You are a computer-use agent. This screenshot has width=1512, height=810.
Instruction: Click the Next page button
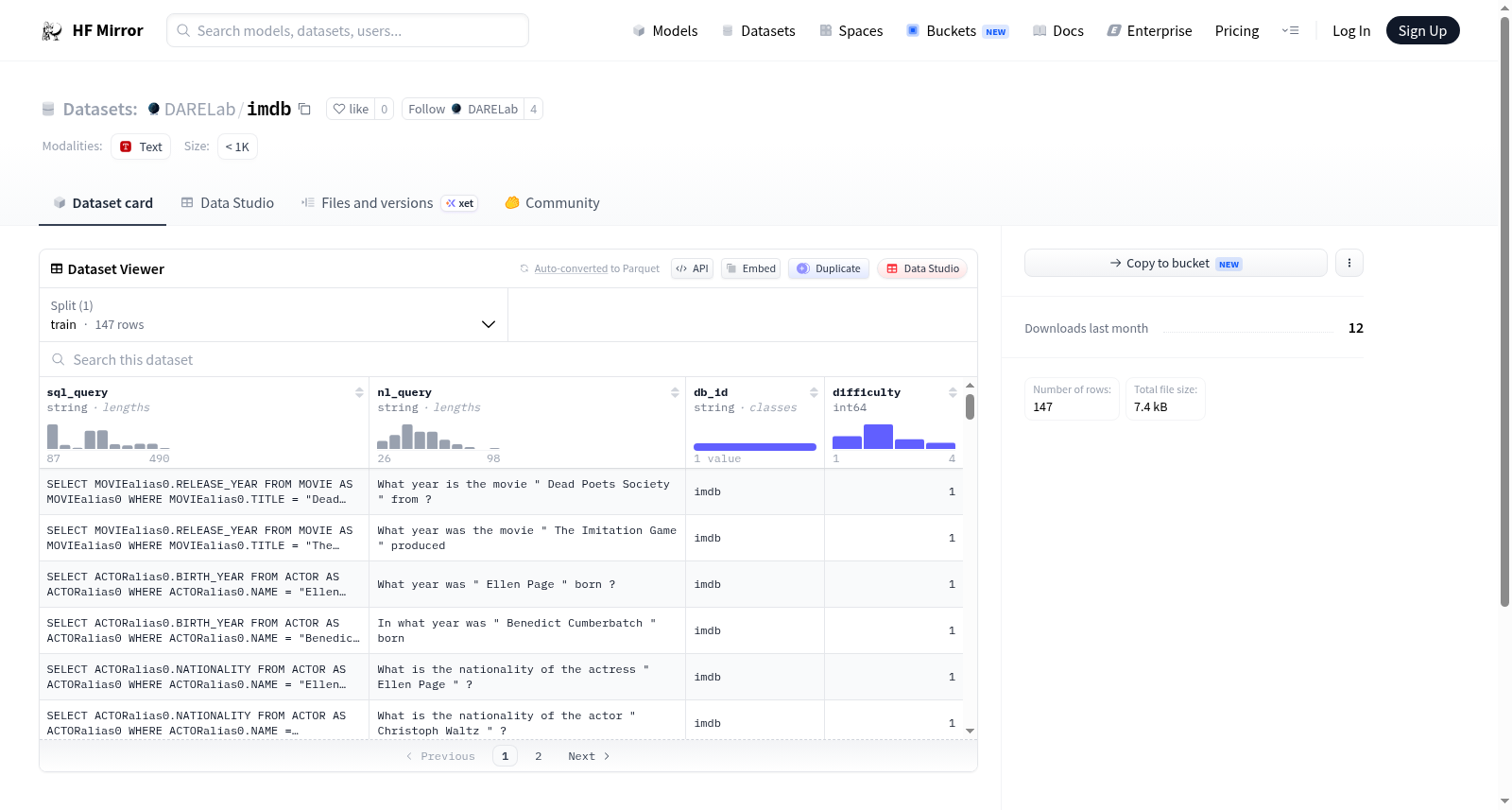[589, 756]
